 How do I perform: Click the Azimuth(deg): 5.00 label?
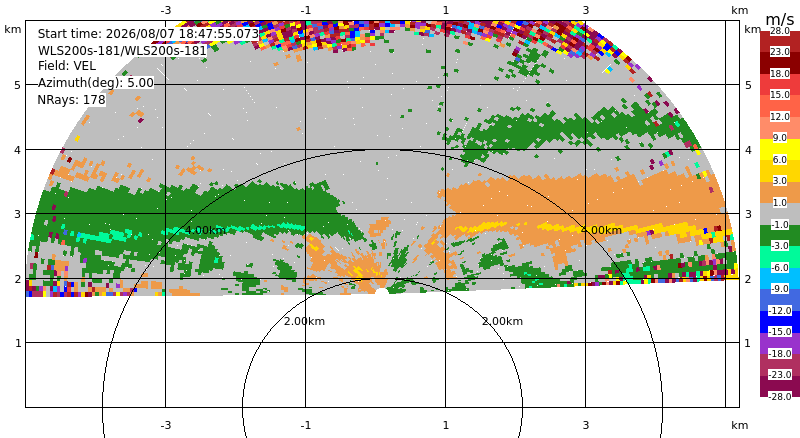point(95,83)
